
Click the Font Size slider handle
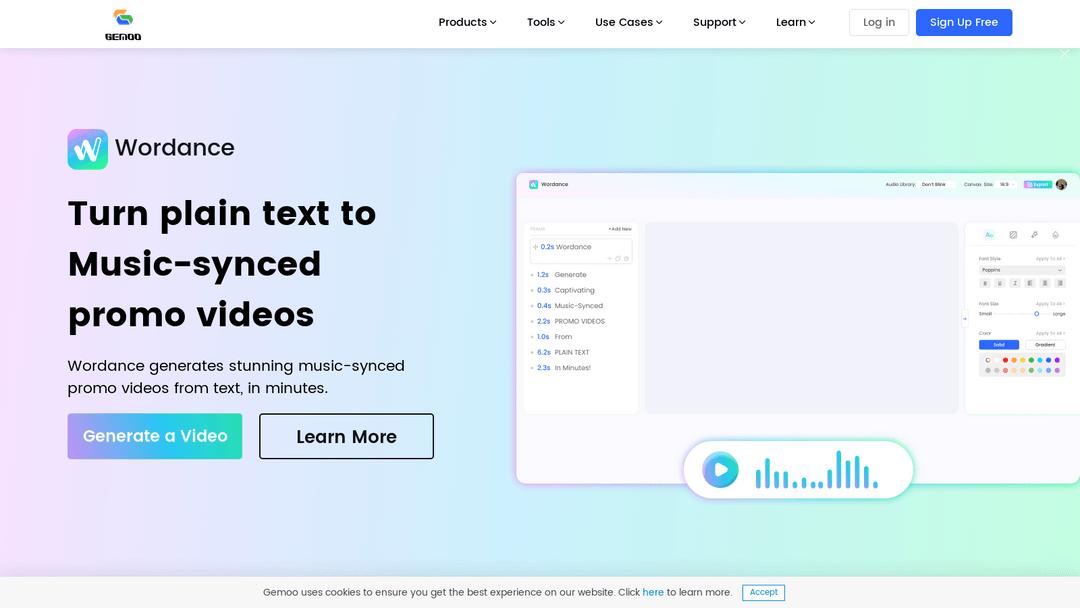[1037, 314]
